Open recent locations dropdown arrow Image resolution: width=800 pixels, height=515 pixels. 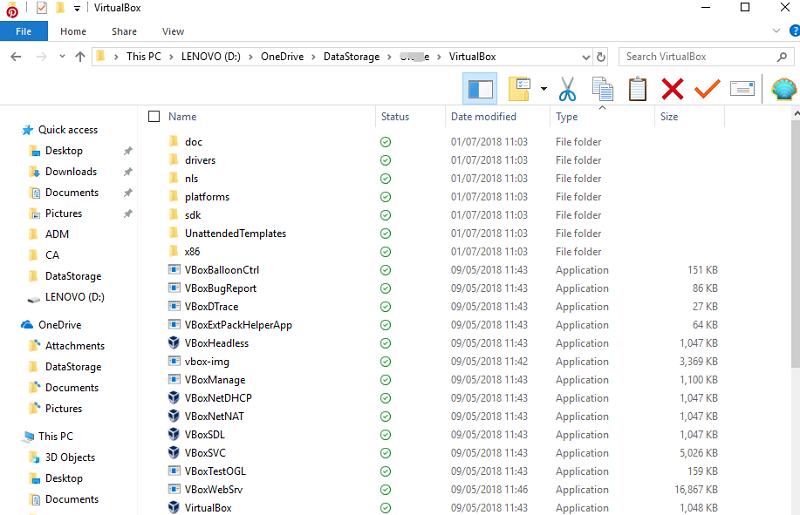coord(62,57)
